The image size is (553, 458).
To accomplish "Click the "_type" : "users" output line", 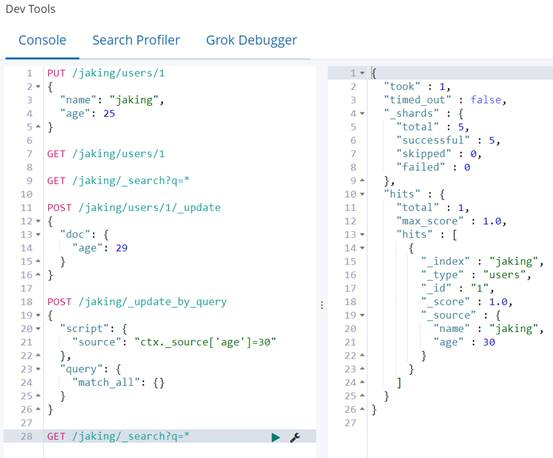I will [x=476, y=275].
